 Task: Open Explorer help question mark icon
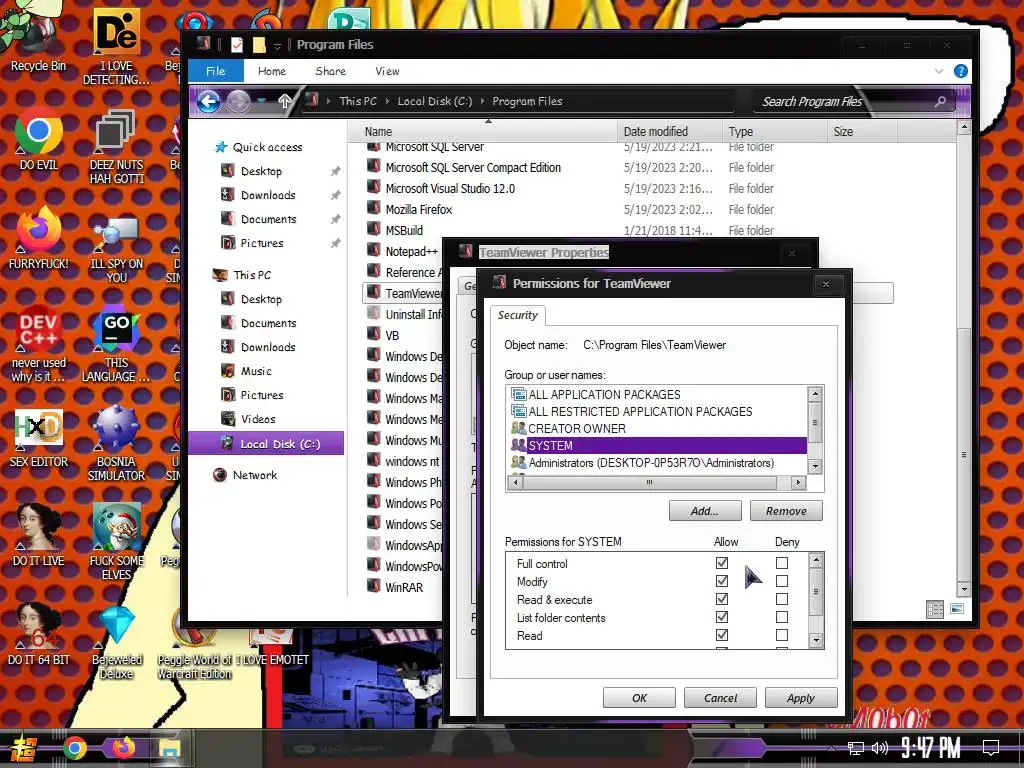tap(960, 71)
